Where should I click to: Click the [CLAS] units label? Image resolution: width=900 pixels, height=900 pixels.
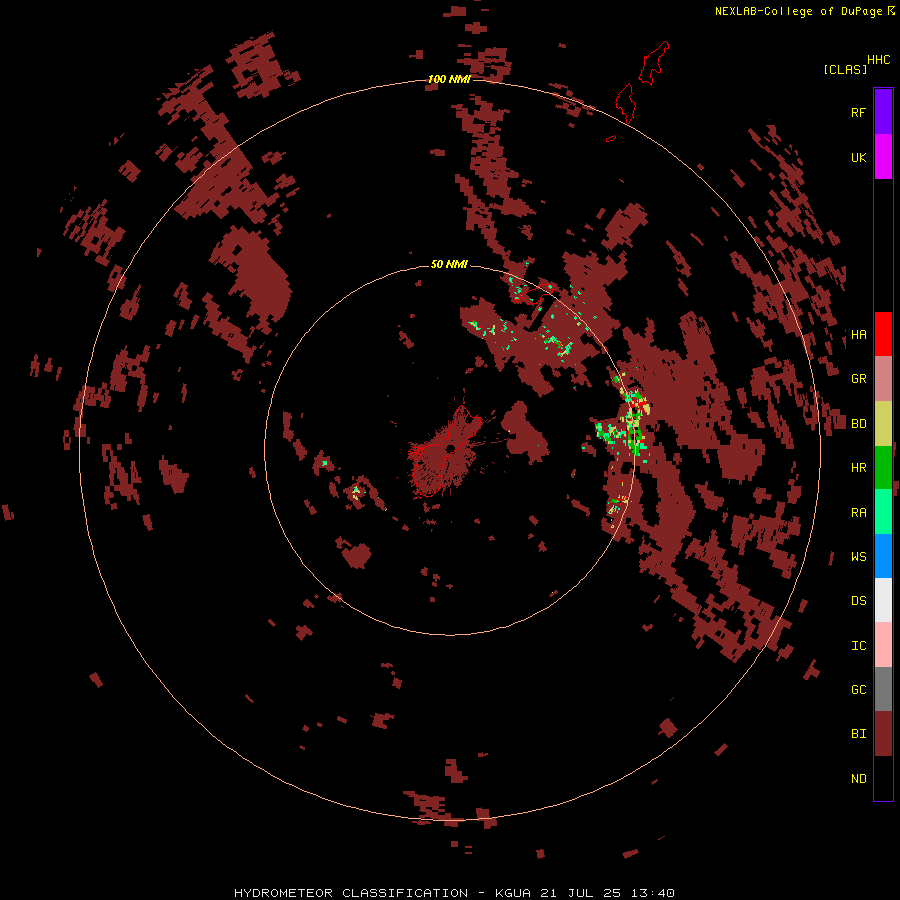tap(845, 69)
